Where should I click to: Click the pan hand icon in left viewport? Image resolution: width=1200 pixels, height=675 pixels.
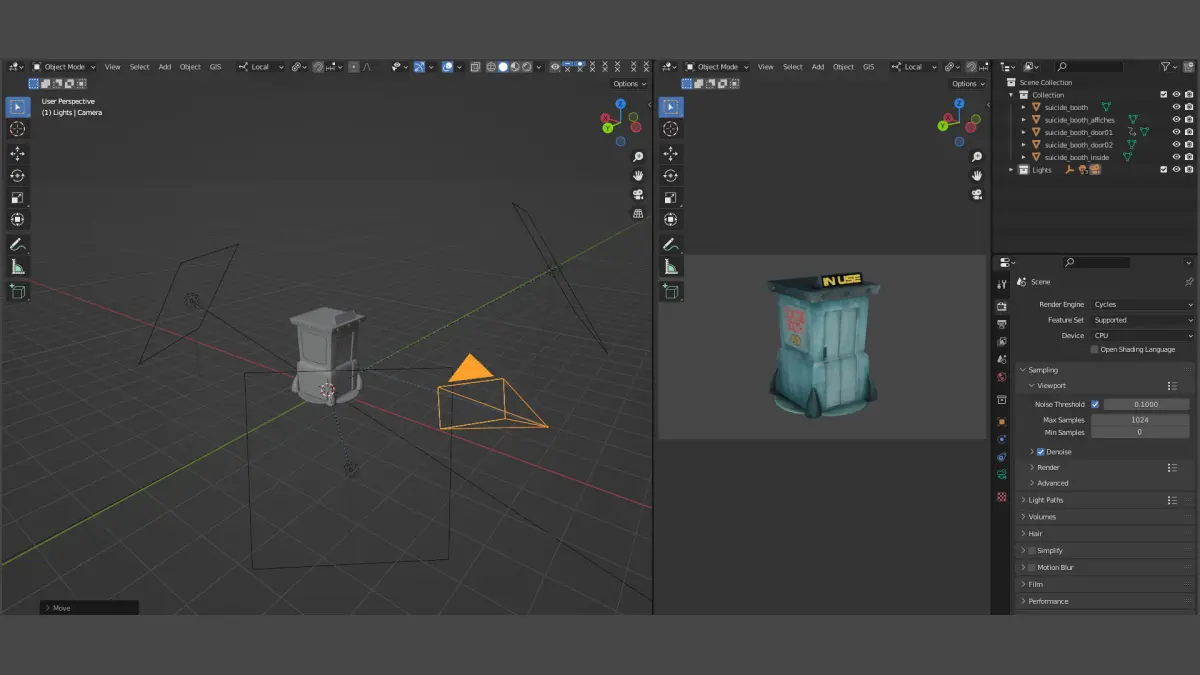pos(638,176)
